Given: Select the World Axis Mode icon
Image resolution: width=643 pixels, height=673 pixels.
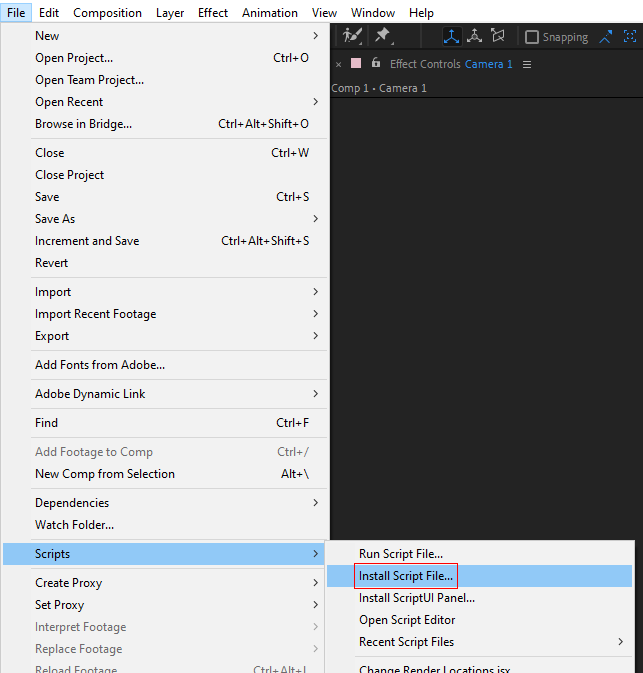Looking at the screenshot, I should pos(474,36).
